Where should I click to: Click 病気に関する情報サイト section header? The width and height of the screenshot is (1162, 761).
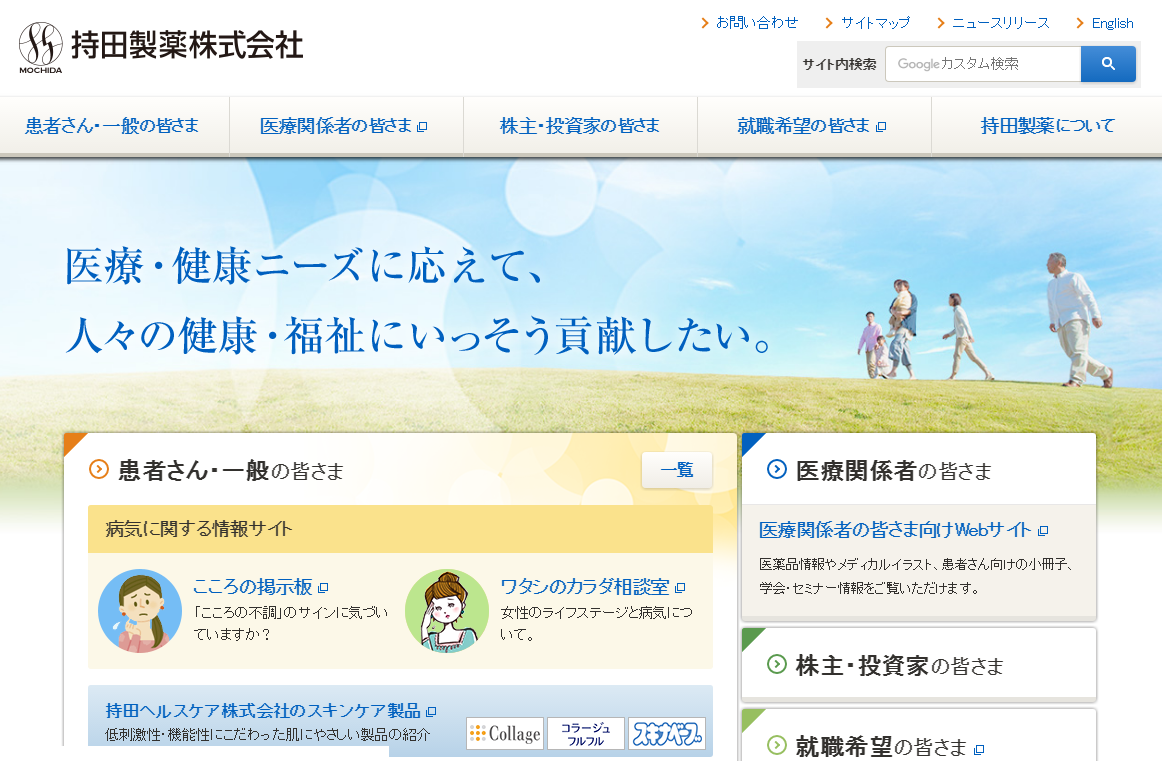(400, 529)
